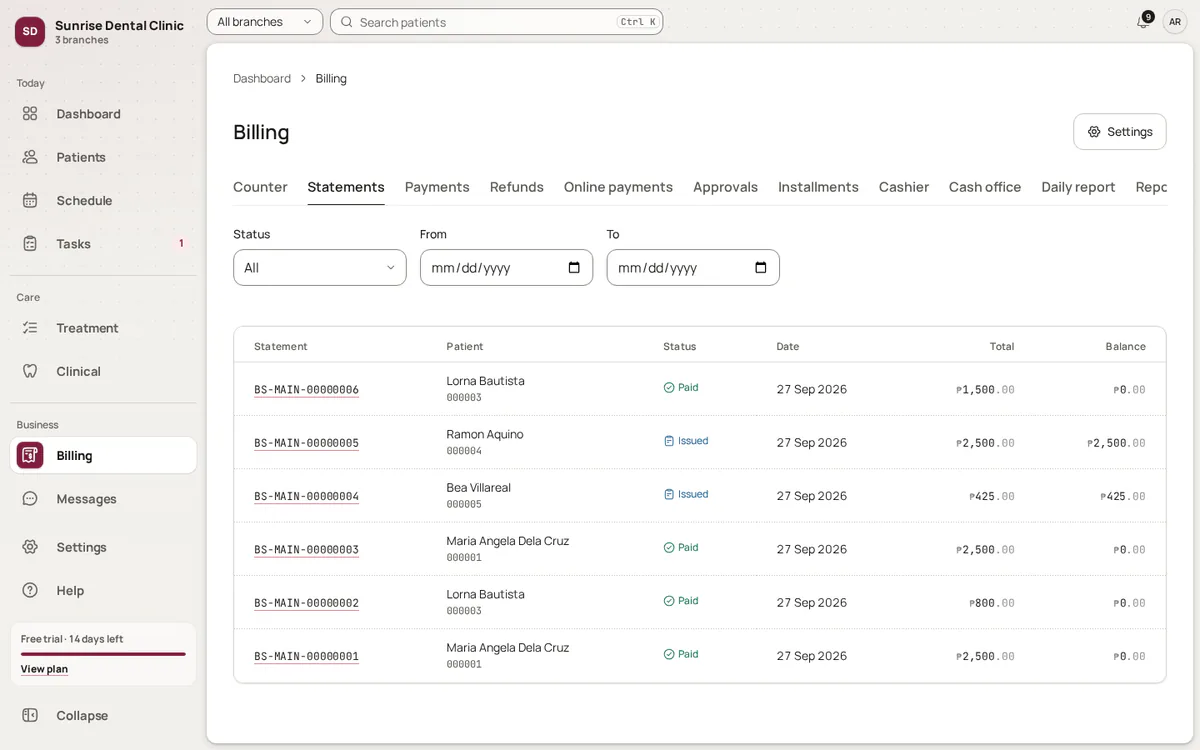Open the View plan link
The width and height of the screenshot is (1200, 750).
[x=44, y=669]
